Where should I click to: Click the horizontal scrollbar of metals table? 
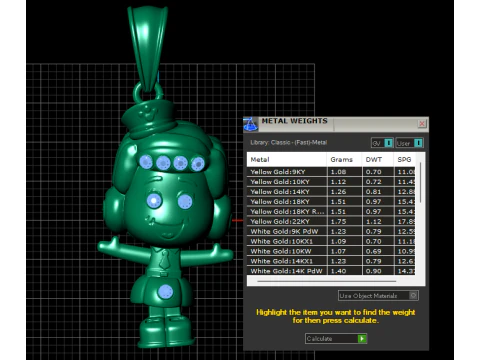click(327, 281)
